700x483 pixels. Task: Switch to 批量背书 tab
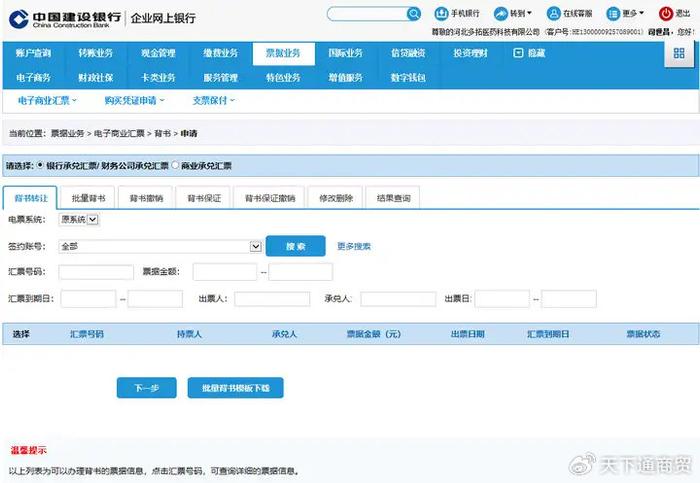click(x=88, y=198)
